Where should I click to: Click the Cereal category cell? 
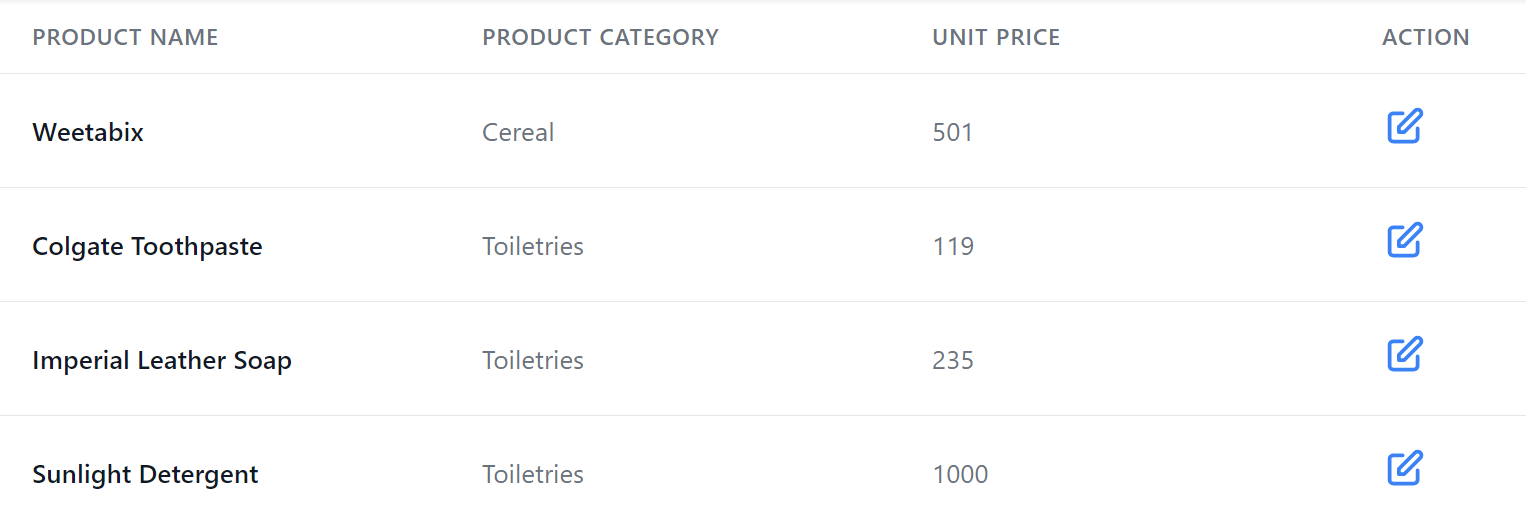518,132
